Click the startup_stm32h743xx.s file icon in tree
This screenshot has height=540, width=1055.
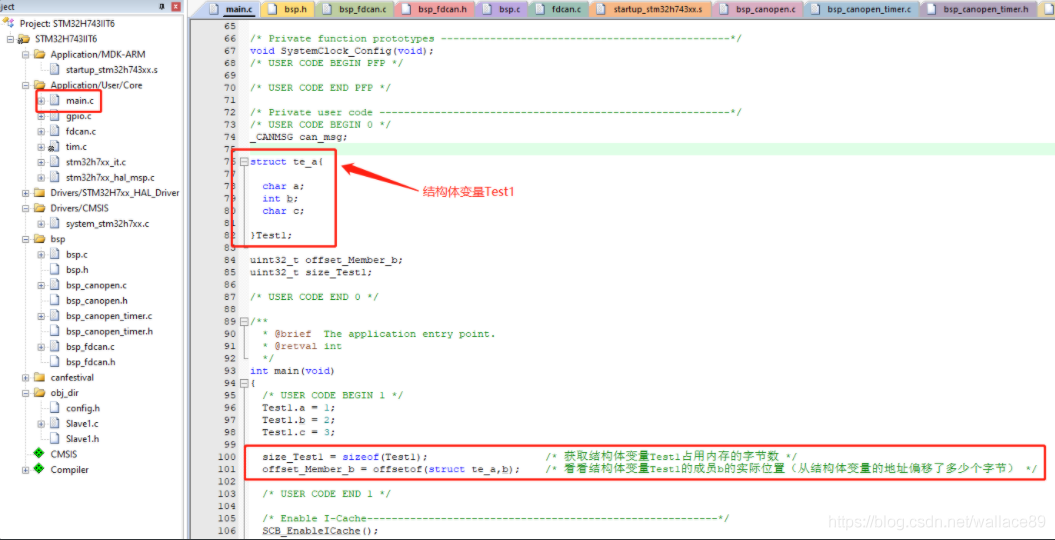click(55, 69)
